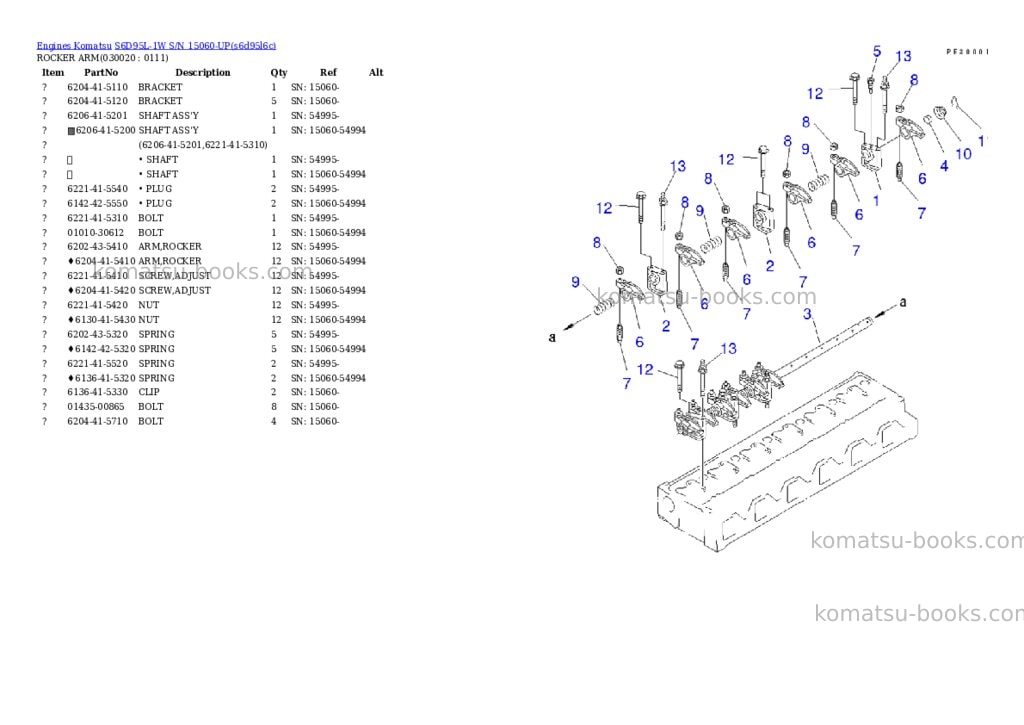Click the Item column header

coord(53,72)
